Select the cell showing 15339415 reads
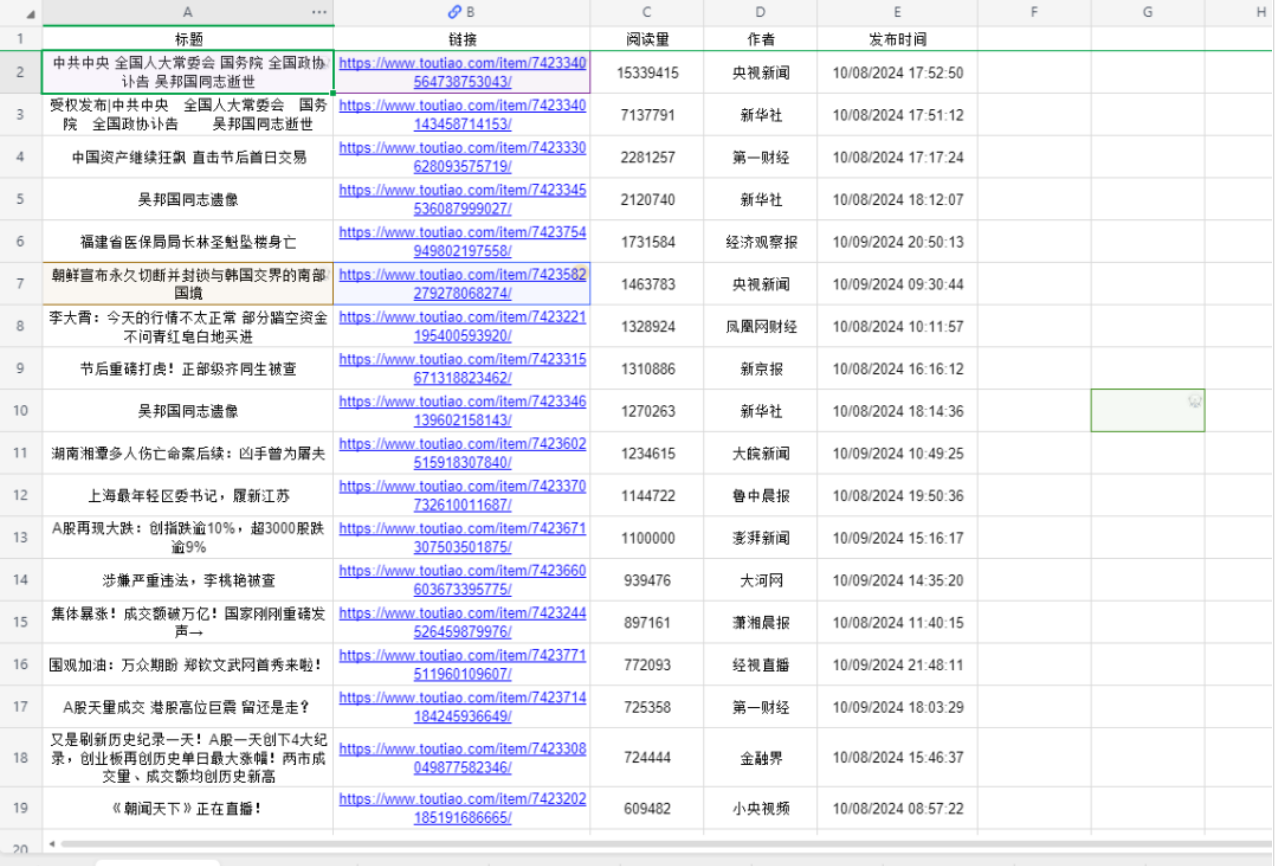1275x866 pixels. click(645, 72)
